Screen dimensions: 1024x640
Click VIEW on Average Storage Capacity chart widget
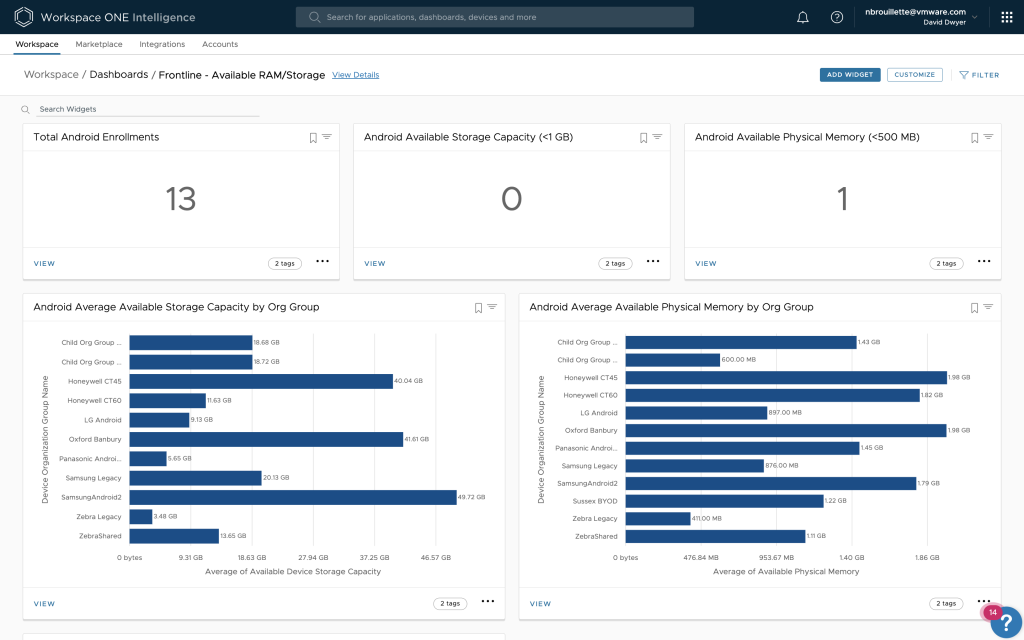tap(44, 604)
